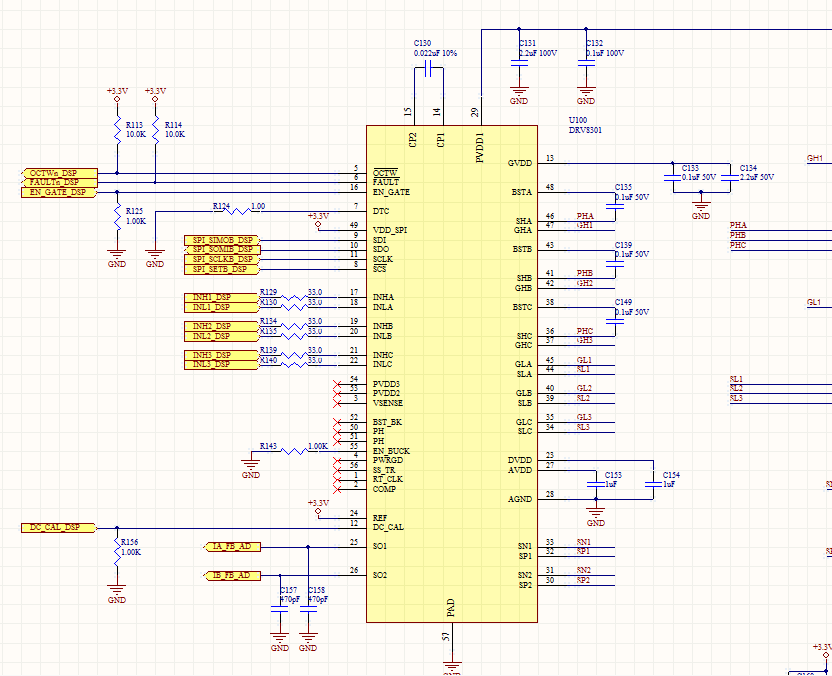Screen dimensions: 832x676
Task: Select the DC_CAL_DSP port
Action: click(59, 527)
